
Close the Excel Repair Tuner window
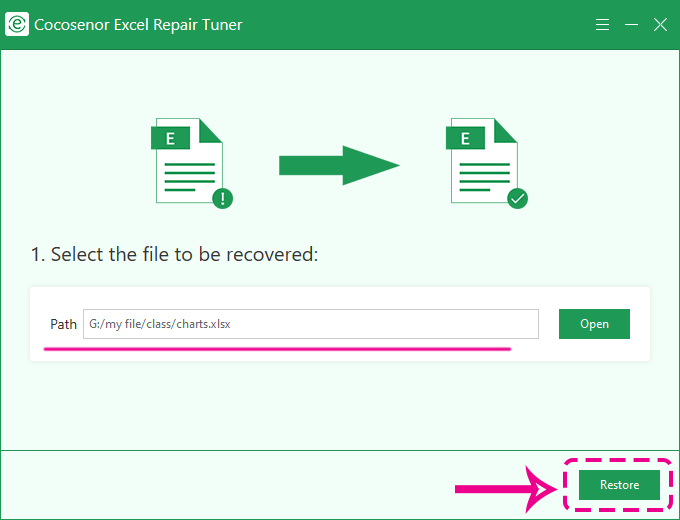click(660, 25)
